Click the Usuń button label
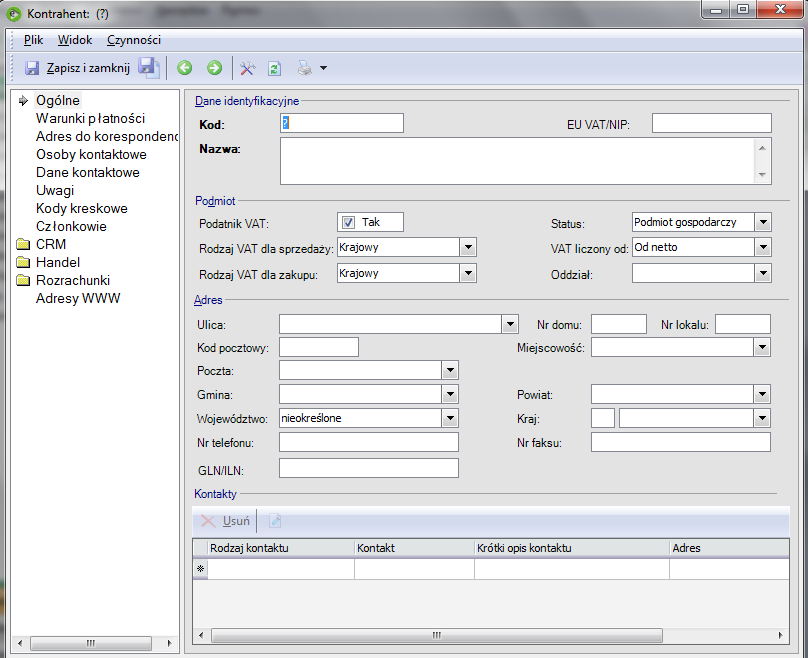808x658 pixels. click(x=236, y=521)
